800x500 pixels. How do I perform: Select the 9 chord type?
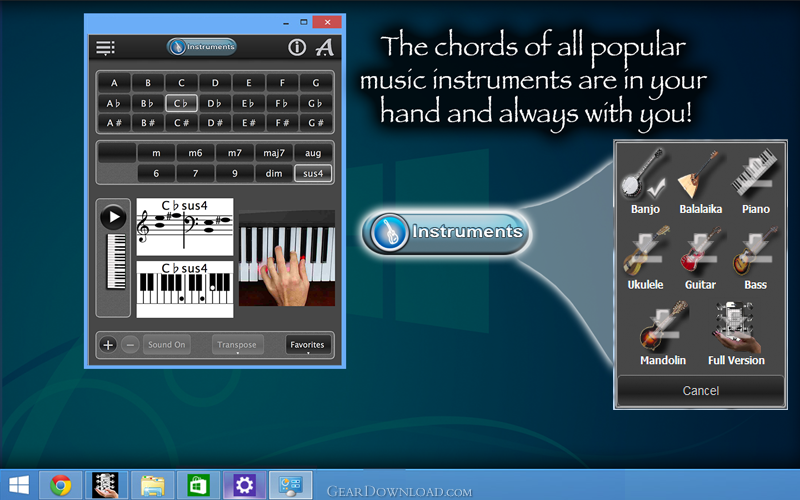235,173
